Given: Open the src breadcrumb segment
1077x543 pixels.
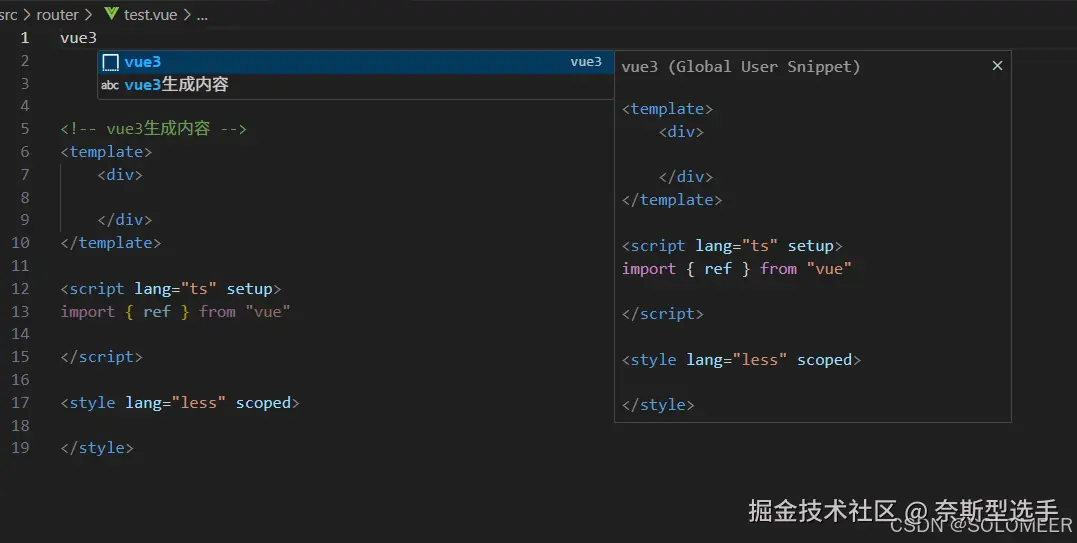Looking at the screenshot, I should click(x=8, y=14).
